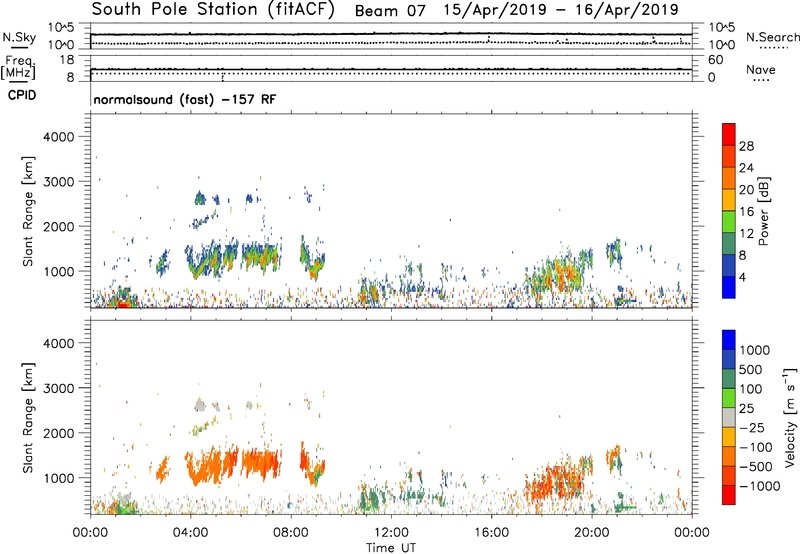Click the '10^5' tick on the N.Sky axis
This screenshot has height=554, width=800.
click(x=61, y=28)
